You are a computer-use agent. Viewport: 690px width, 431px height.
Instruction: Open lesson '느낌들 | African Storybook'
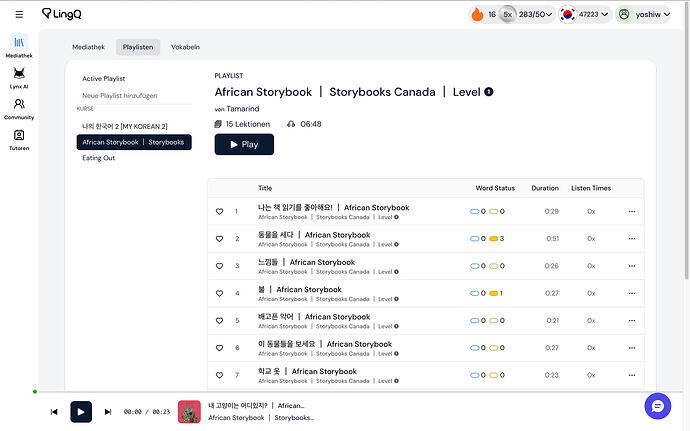[x=306, y=262]
